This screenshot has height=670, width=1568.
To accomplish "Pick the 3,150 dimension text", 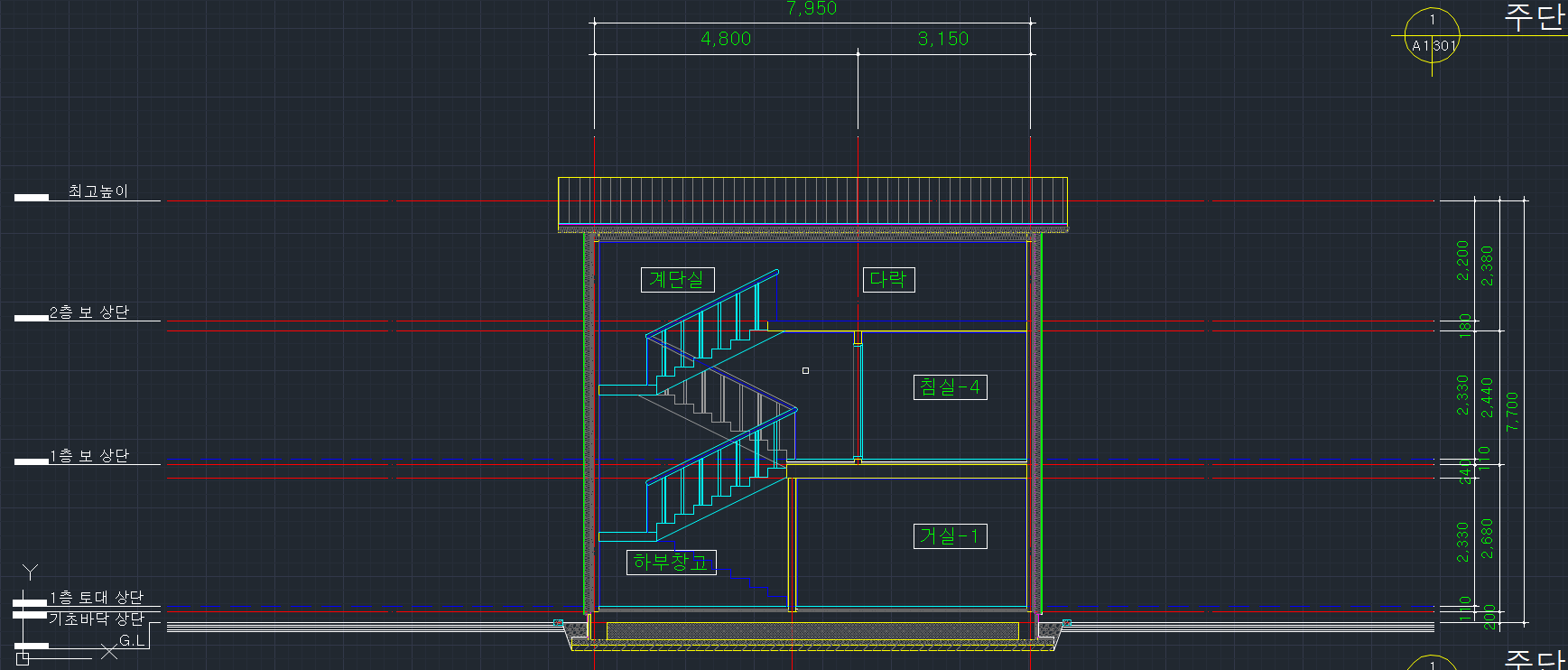I will [x=943, y=39].
